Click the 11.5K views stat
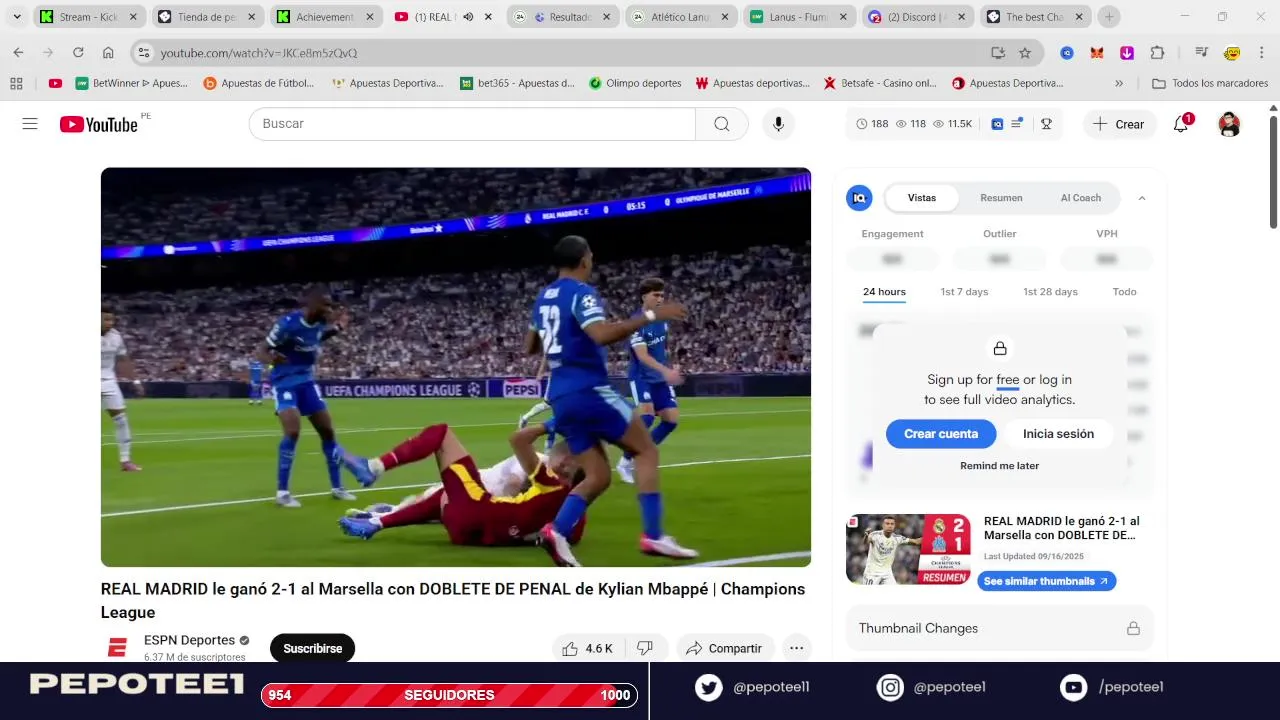Viewport: 1280px width, 720px height. tap(952, 124)
